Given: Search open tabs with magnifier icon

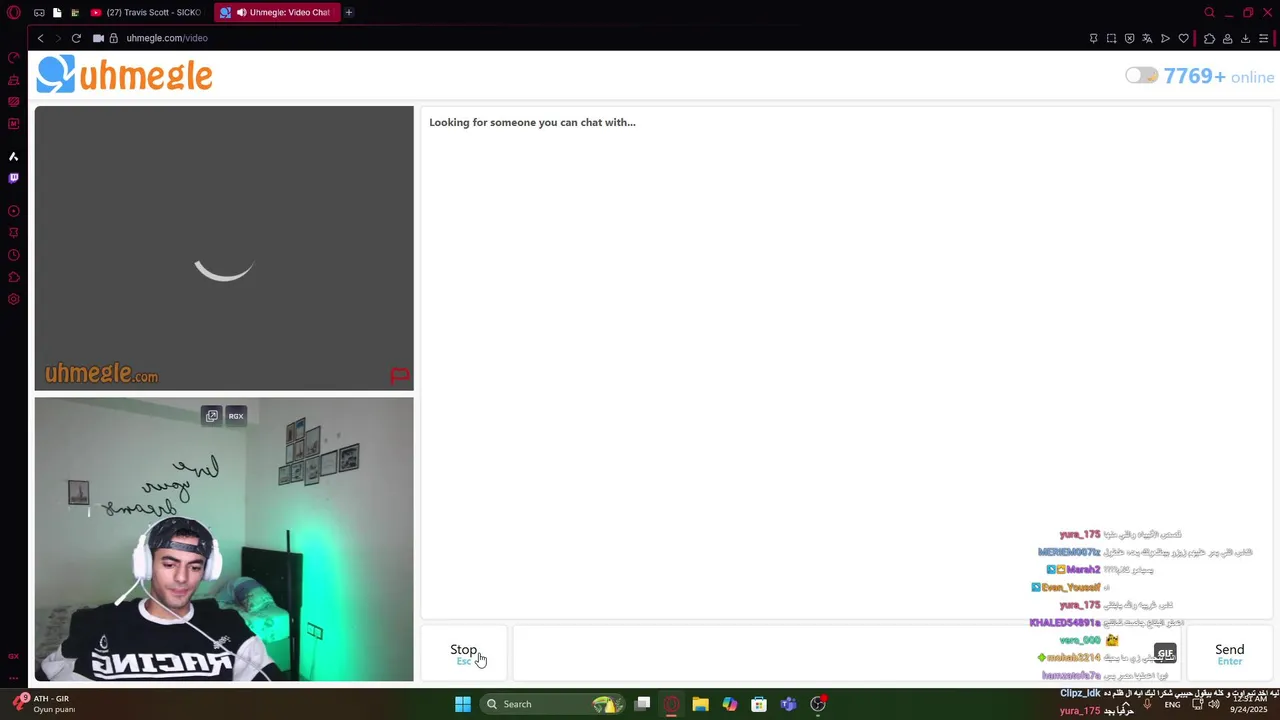Looking at the screenshot, I should pos(1209,12).
